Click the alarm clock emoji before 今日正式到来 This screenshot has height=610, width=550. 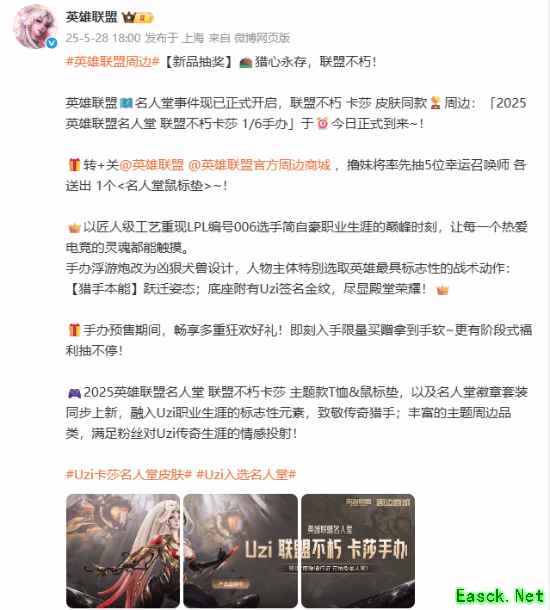tap(322, 124)
